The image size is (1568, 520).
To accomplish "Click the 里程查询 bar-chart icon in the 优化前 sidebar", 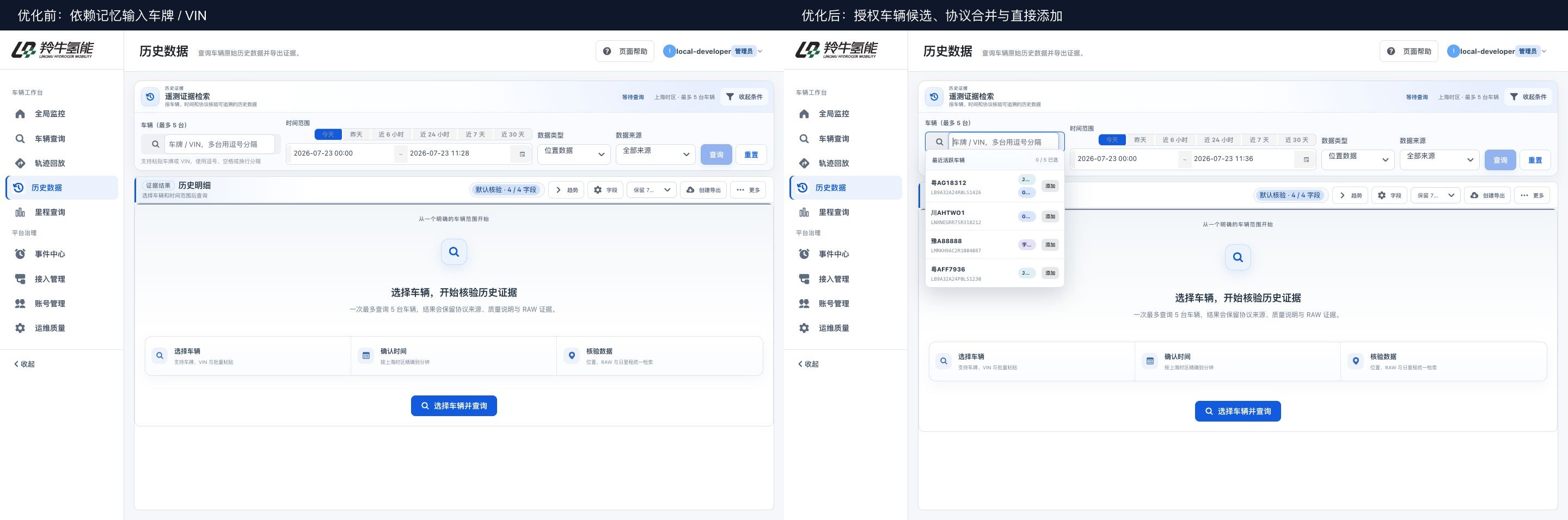I will 20,212.
